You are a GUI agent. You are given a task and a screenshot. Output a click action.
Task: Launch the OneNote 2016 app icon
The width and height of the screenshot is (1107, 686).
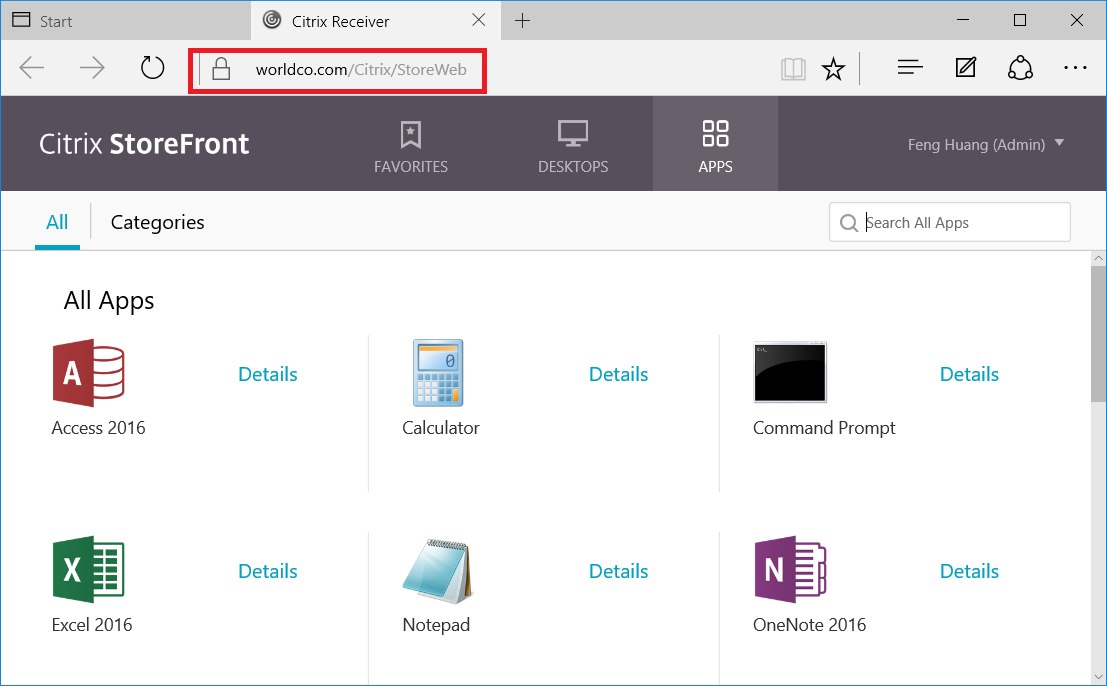(x=789, y=569)
